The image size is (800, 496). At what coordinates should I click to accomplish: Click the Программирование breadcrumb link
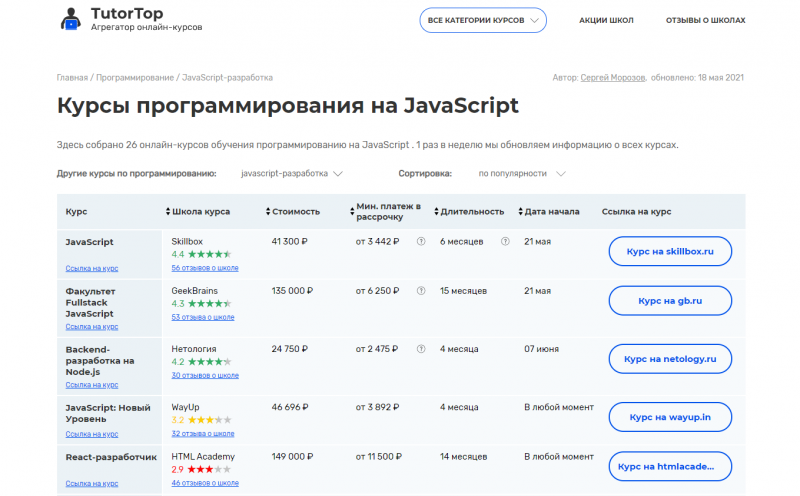[x=133, y=77]
